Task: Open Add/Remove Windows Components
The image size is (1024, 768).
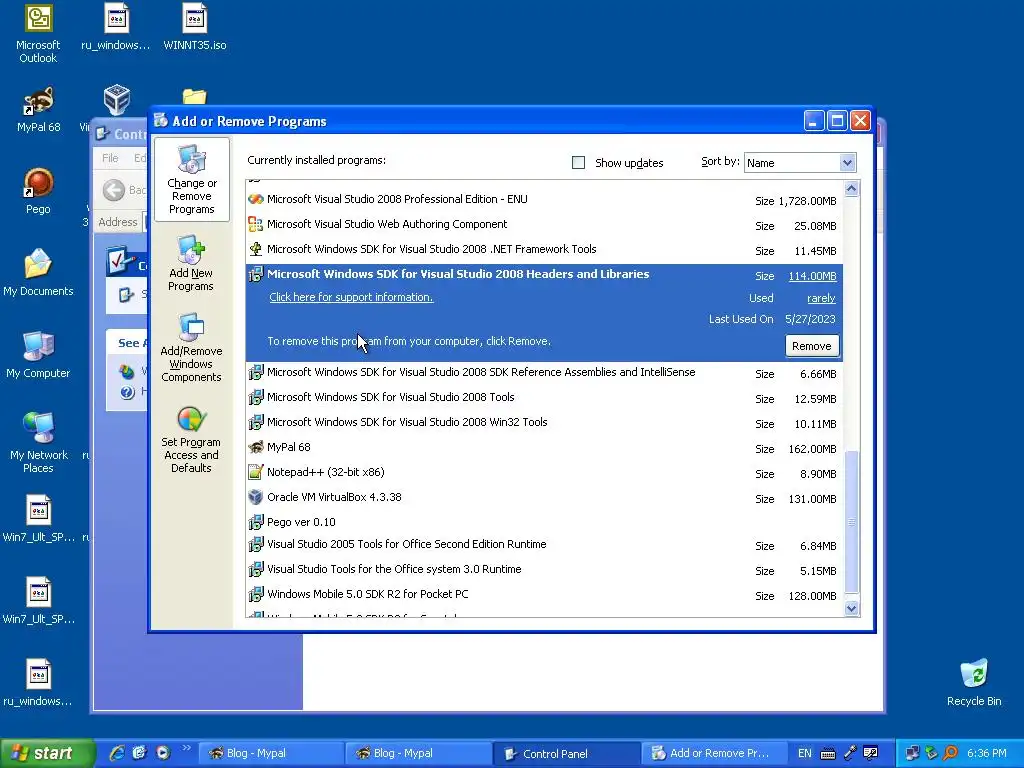Action: [x=191, y=348]
